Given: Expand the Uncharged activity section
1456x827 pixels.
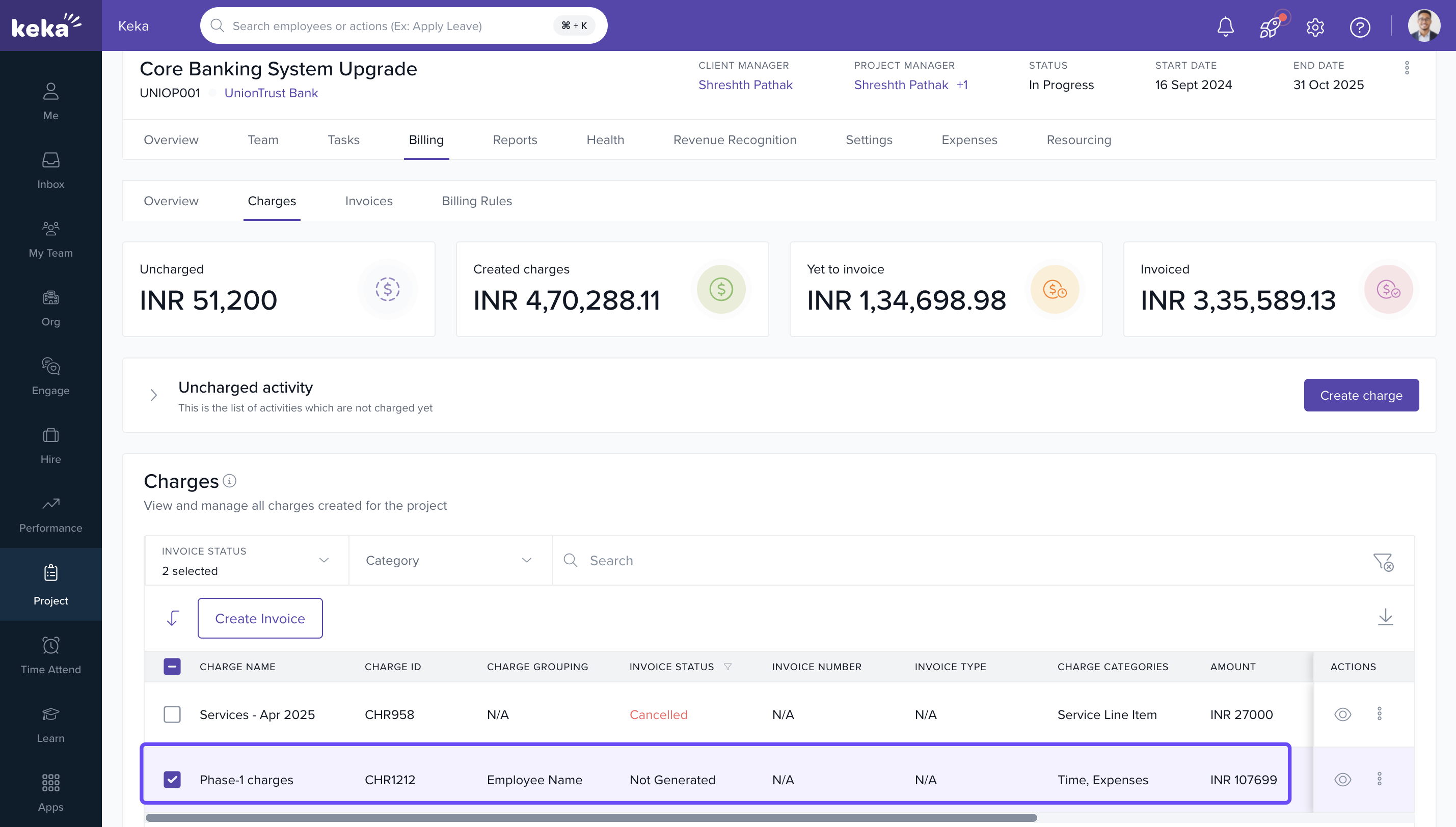Looking at the screenshot, I should click(153, 395).
